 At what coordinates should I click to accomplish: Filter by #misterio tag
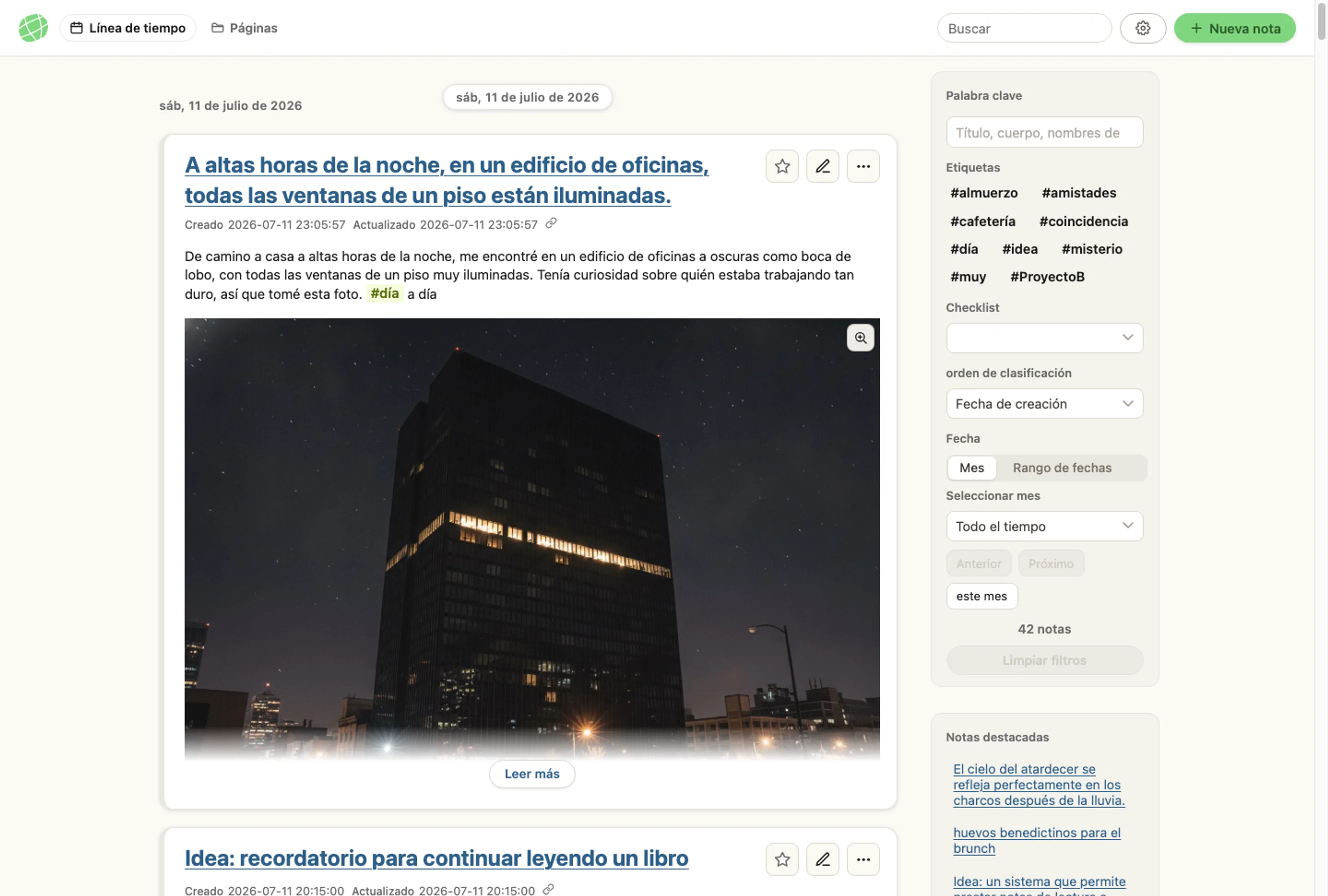1091,249
